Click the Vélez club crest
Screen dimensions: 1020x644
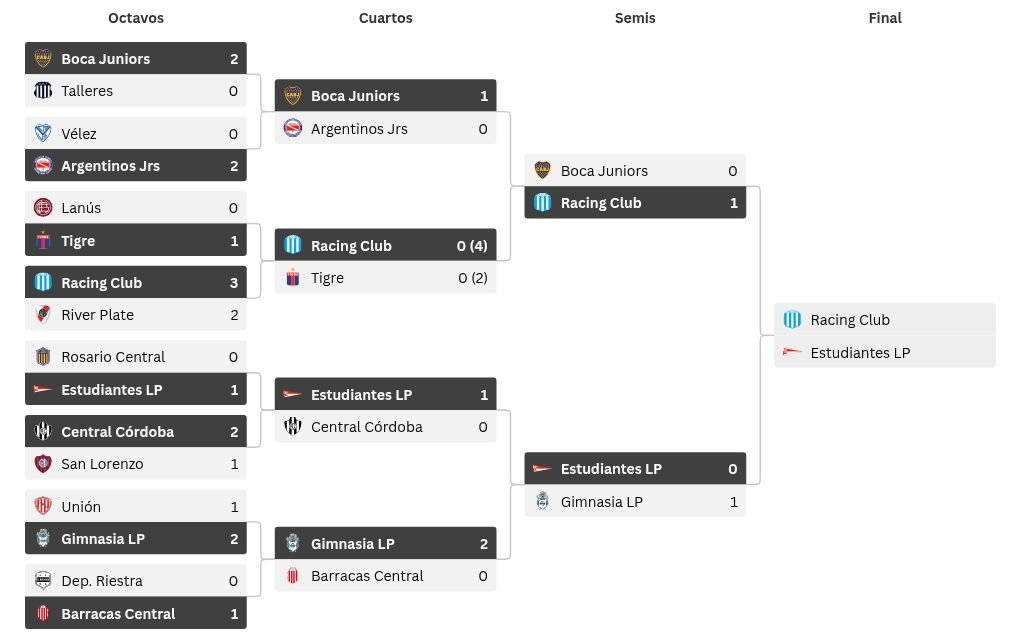coord(43,133)
